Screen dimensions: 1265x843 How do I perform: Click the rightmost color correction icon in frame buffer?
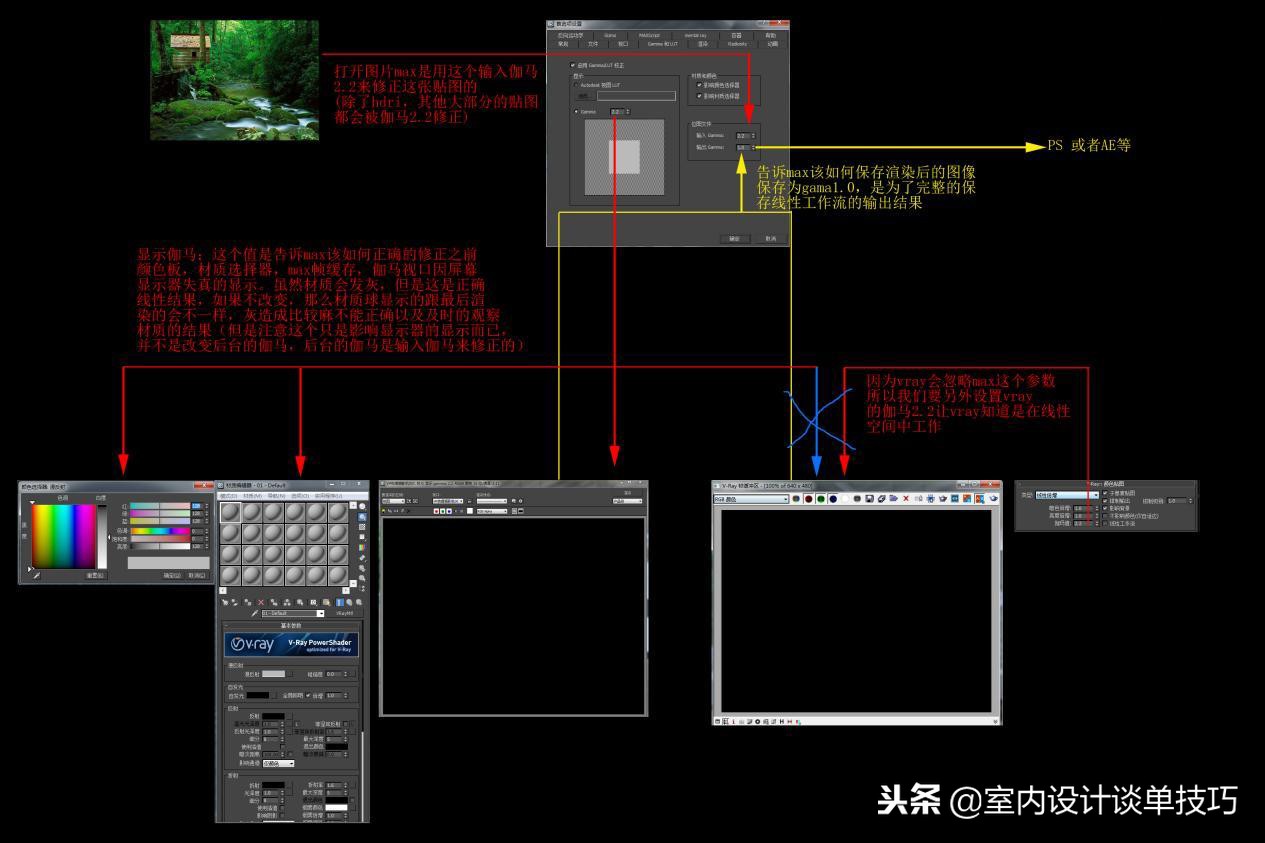(992, 498)
